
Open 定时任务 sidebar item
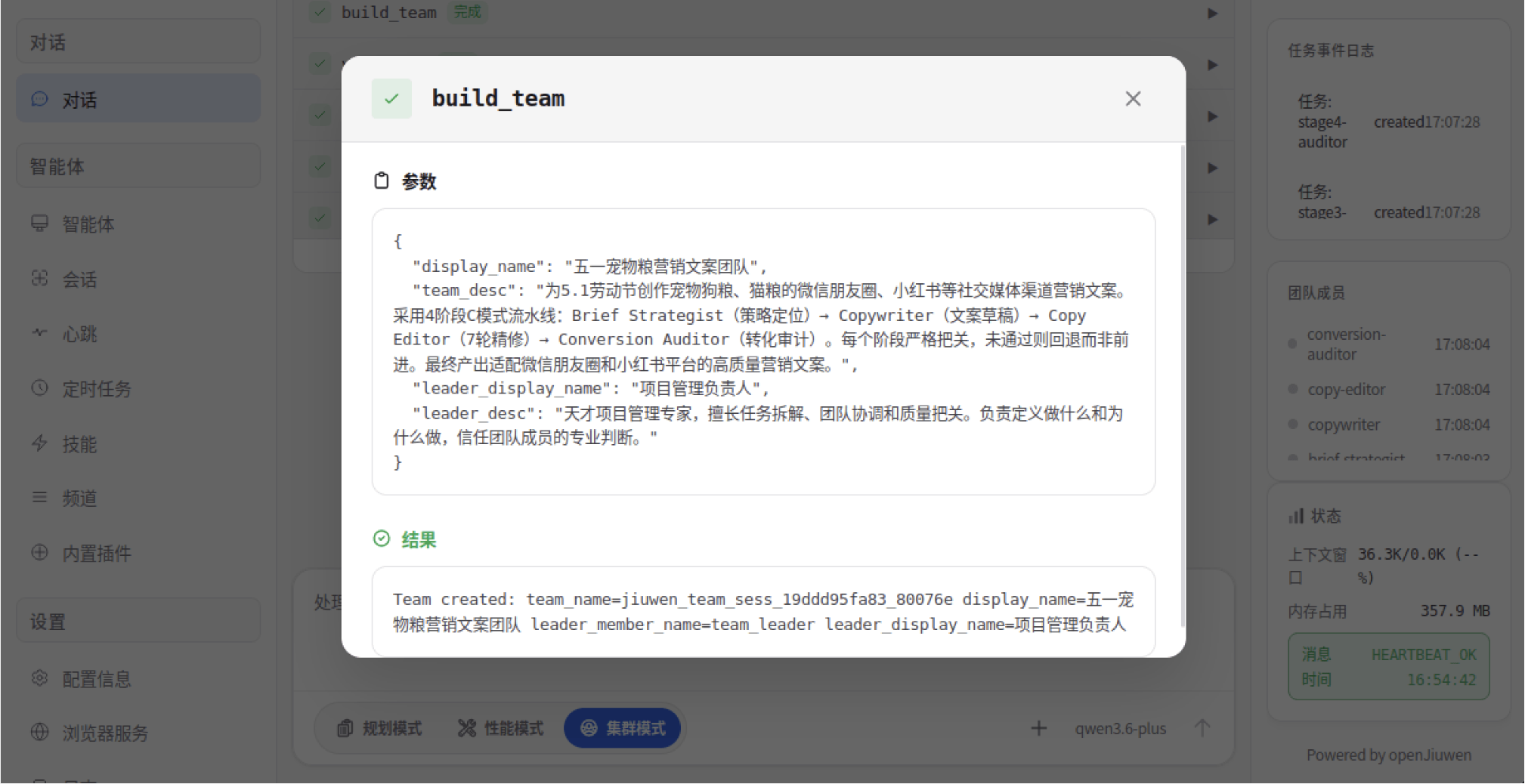(x=138, y=388)
